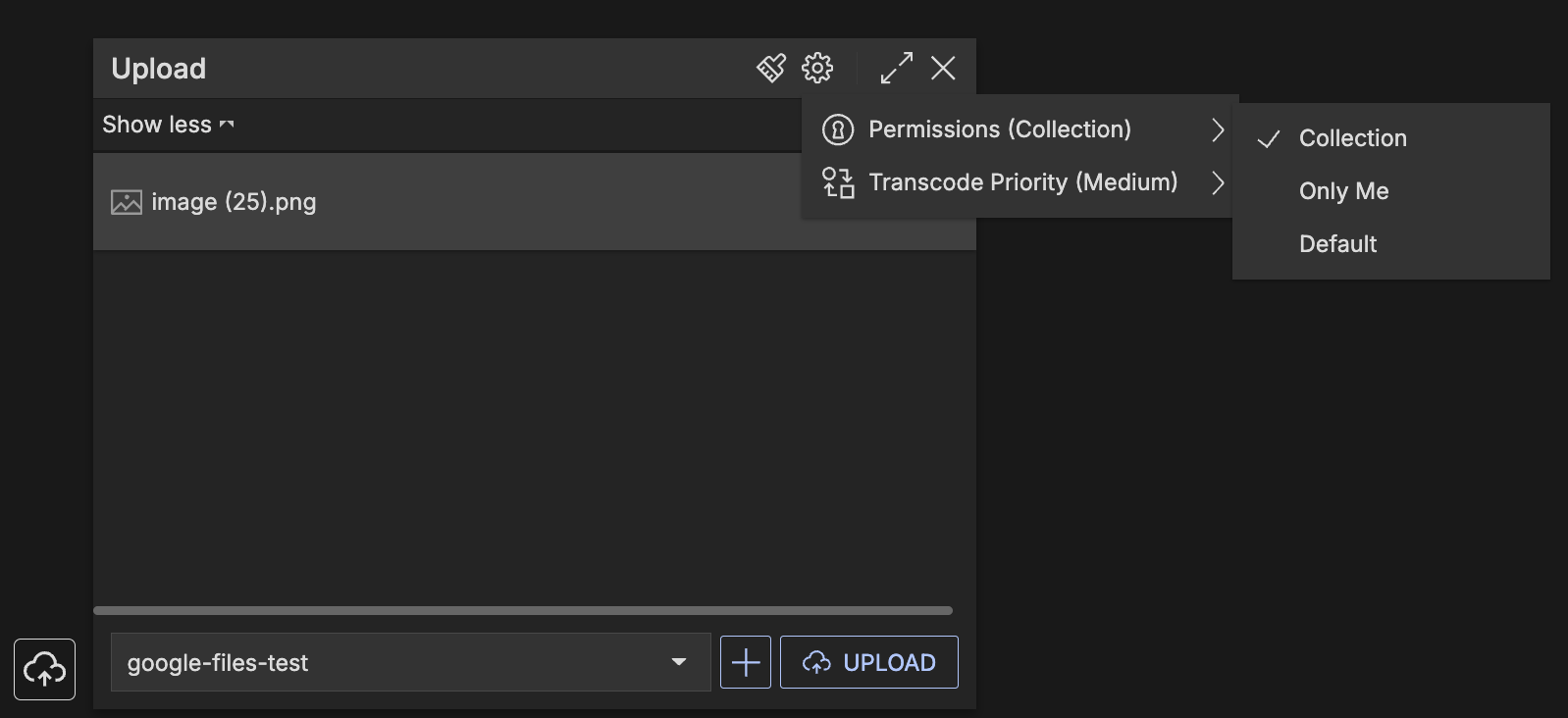Close the Upload panel

point(943,68)
